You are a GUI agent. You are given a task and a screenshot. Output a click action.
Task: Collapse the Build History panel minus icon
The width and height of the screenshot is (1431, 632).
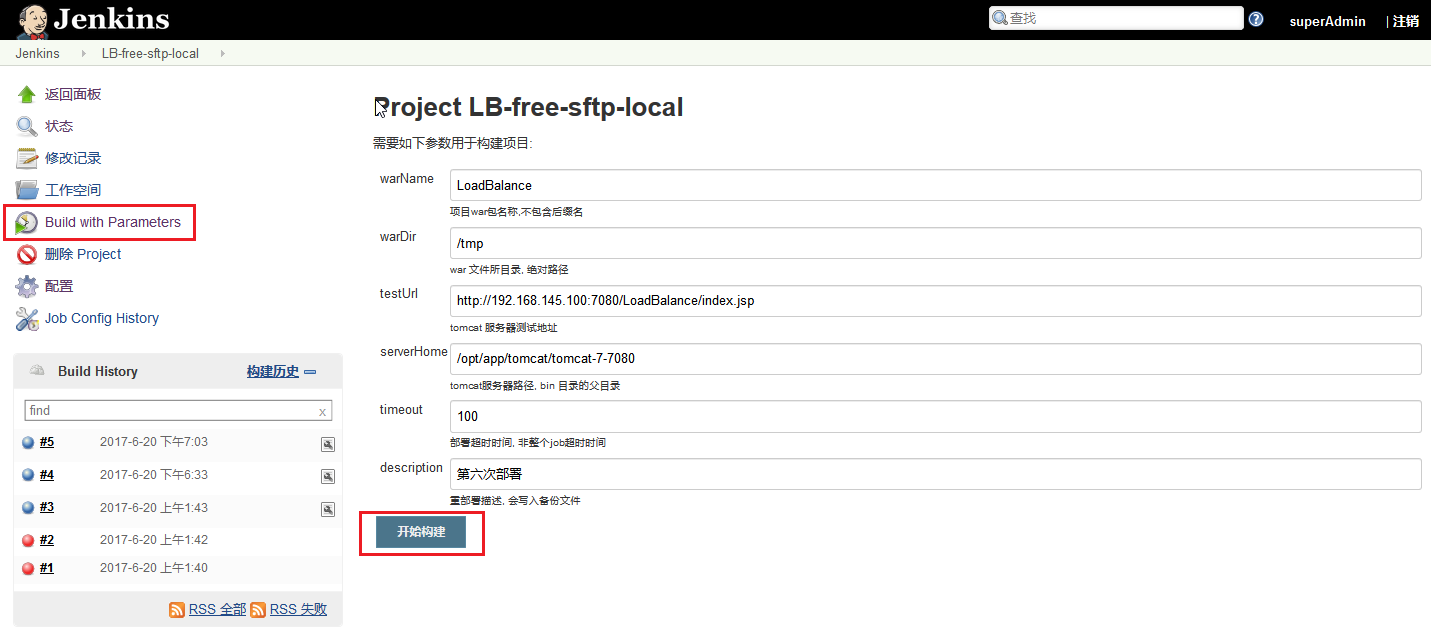(x=310, y=372)
